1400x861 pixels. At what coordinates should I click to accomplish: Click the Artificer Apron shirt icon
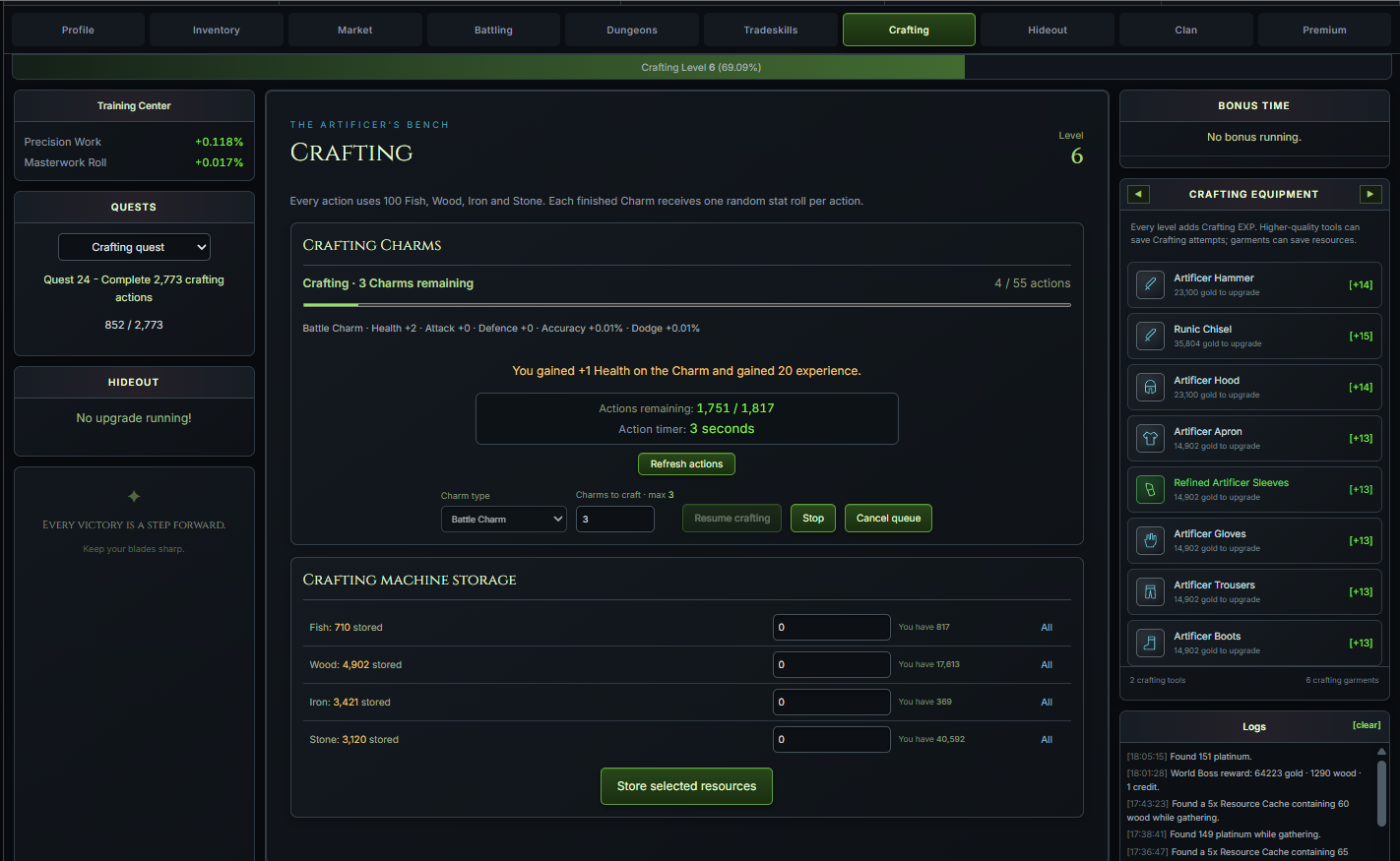click(x=1150, y=438)
